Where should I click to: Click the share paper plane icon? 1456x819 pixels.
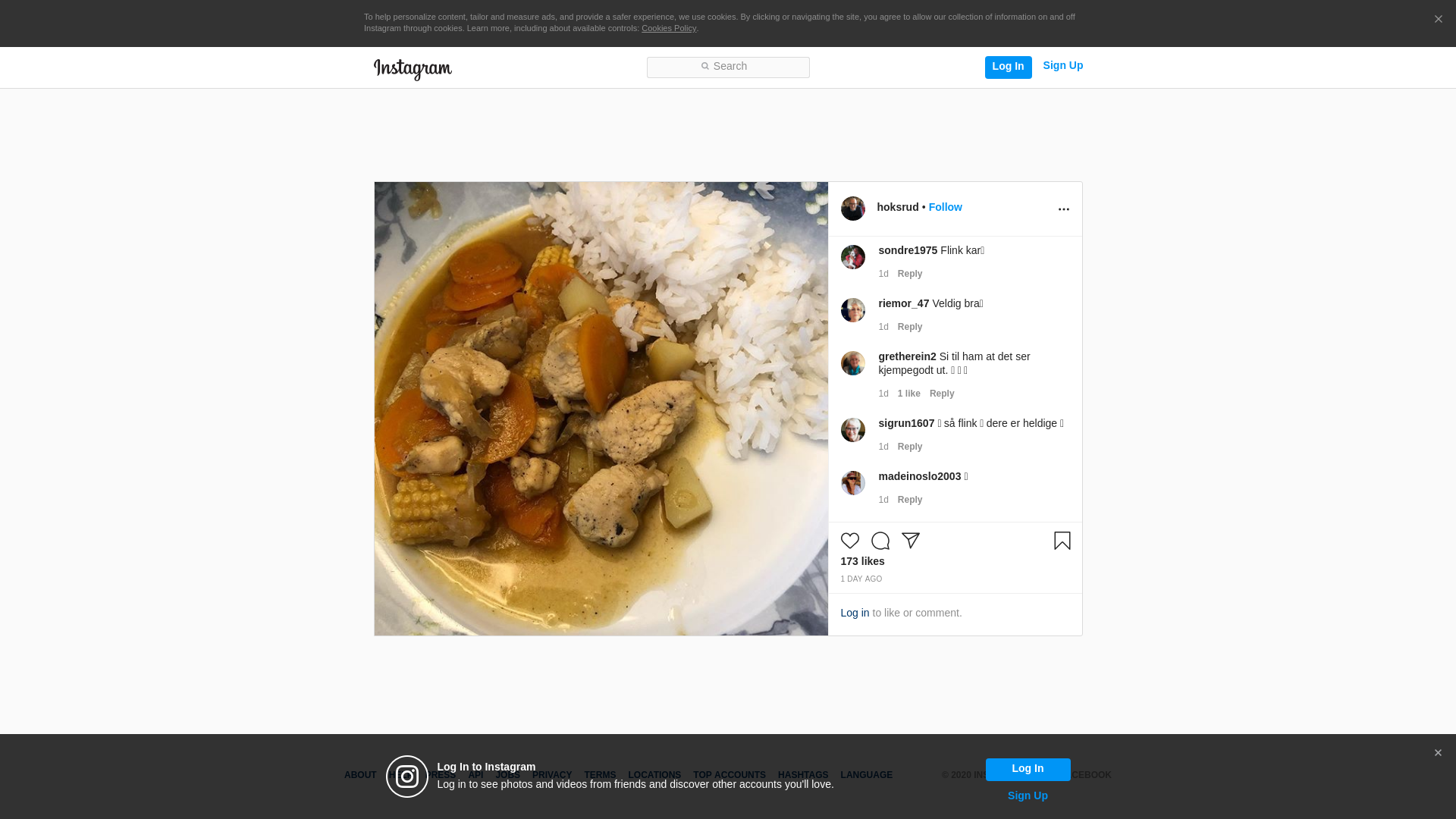[911, 541]
